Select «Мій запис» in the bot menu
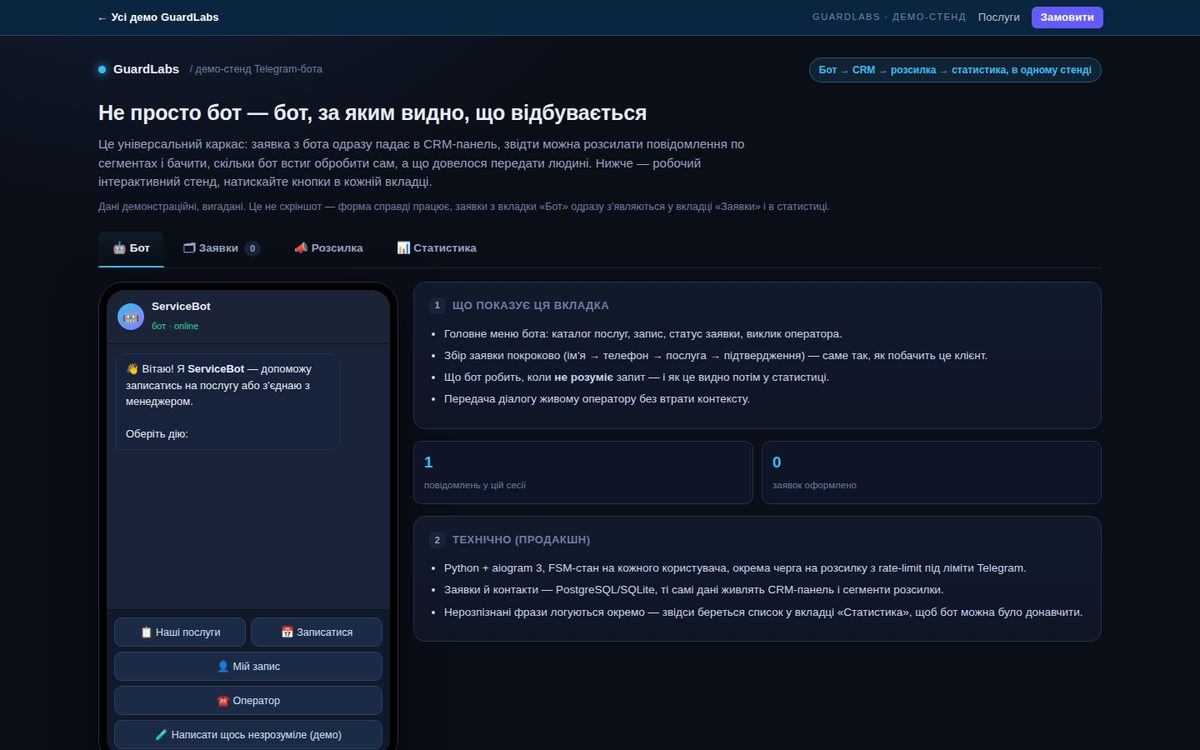 pos(248,666)
